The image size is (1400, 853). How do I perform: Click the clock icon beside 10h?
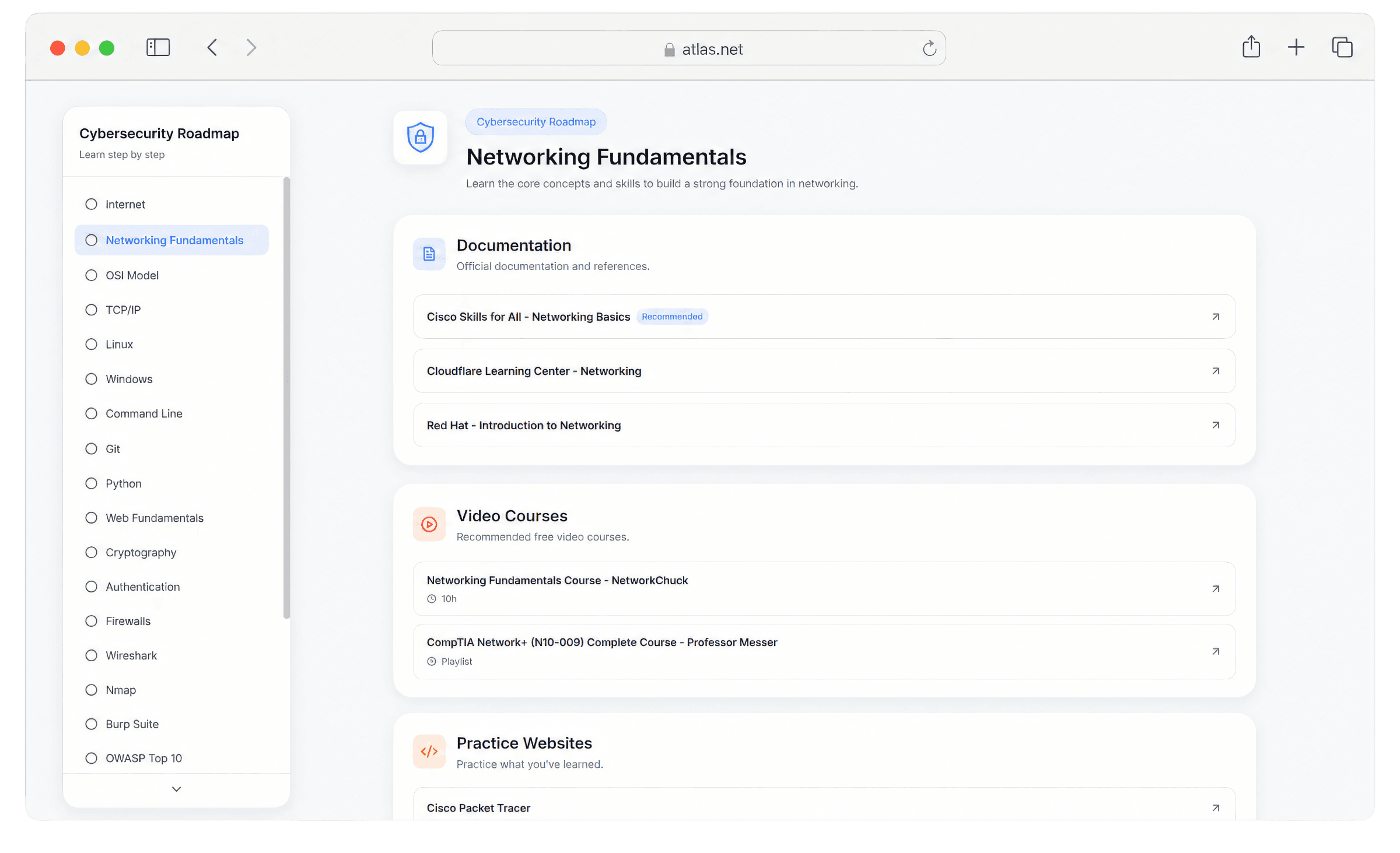432,599
